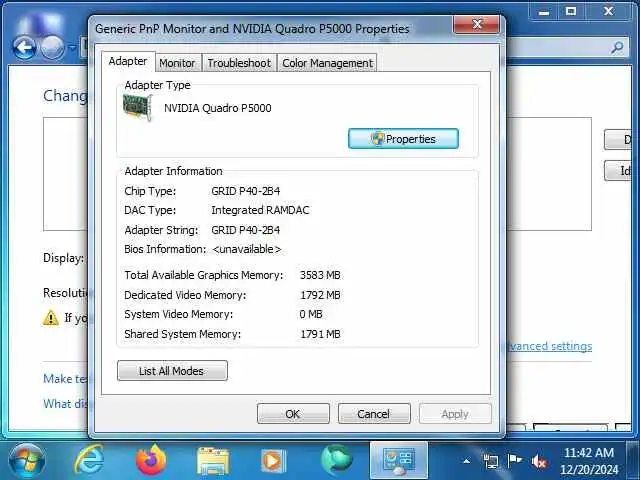Switch to the Monitor tab
This screenshot has width=640, height=480.
(177, 63)
